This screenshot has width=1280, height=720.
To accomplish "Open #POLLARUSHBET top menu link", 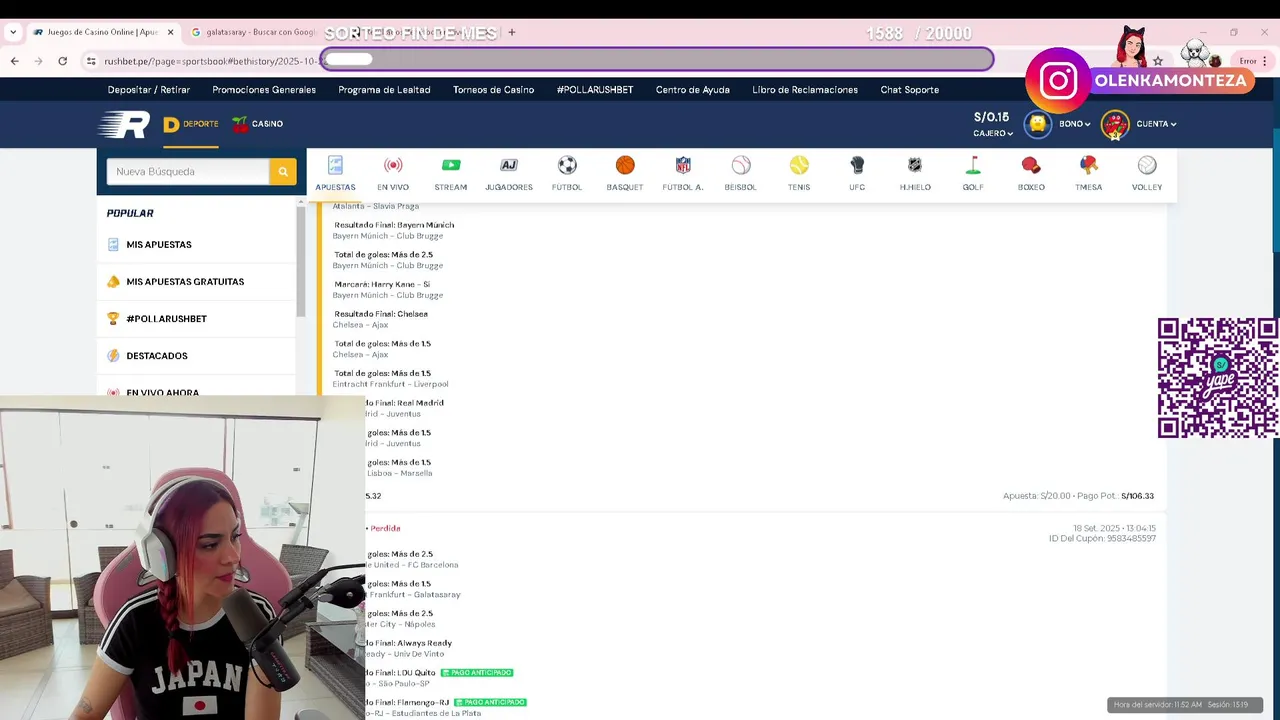I will pyautogui.click(x=595, y=90).
